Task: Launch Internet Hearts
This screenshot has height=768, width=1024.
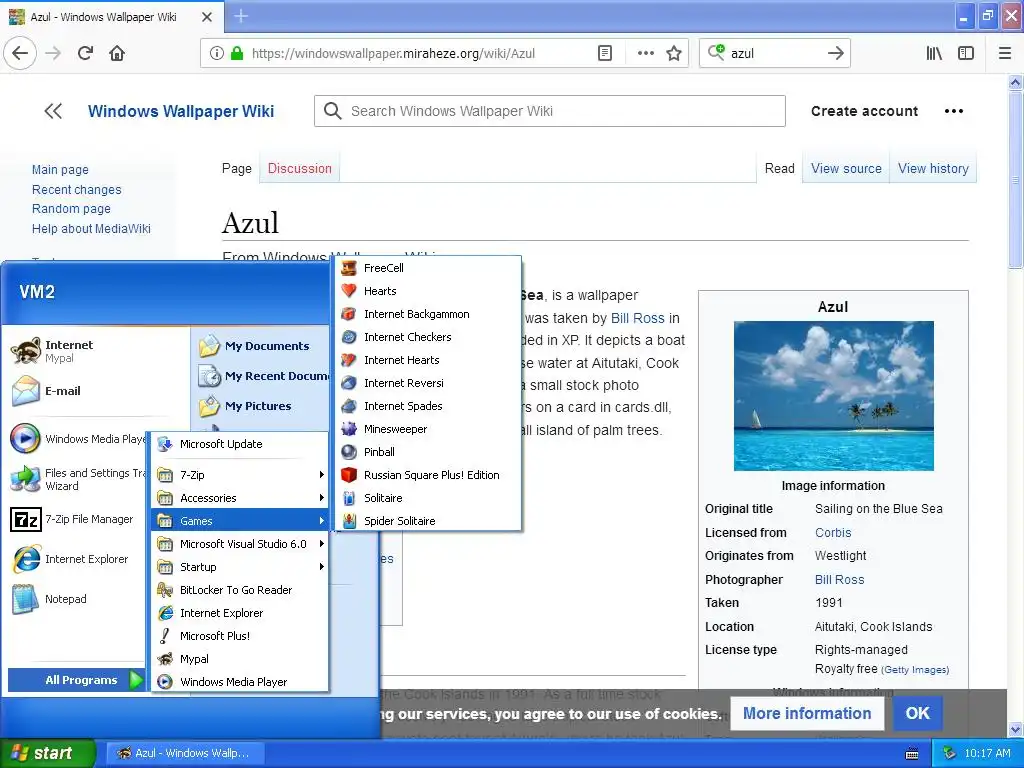Action: point(428,360)
